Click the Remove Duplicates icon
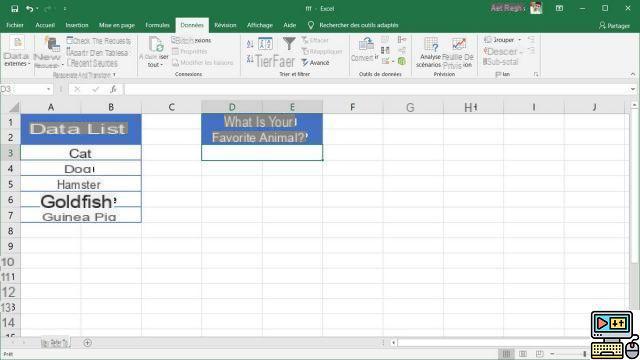 pyautogui.click(x=385, y=50)
